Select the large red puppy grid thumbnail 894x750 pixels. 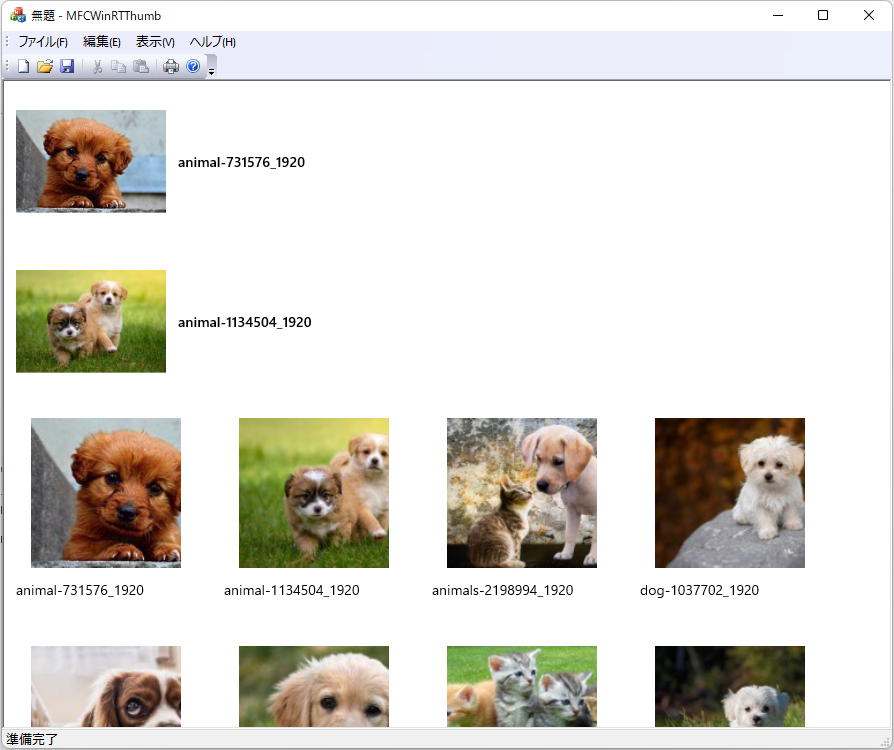[x=106, y=493]
